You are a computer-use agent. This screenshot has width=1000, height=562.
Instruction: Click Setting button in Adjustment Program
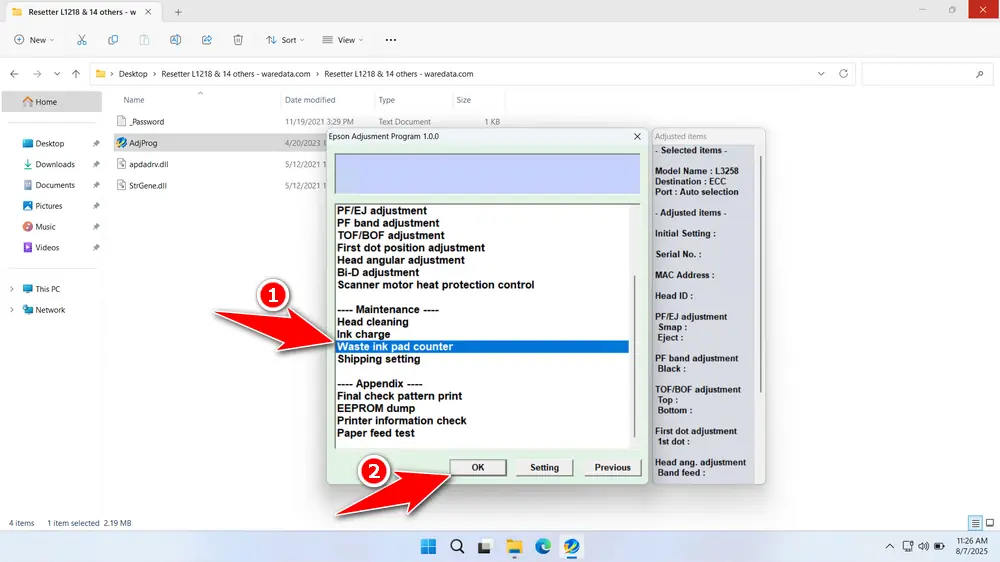point(544,468)
